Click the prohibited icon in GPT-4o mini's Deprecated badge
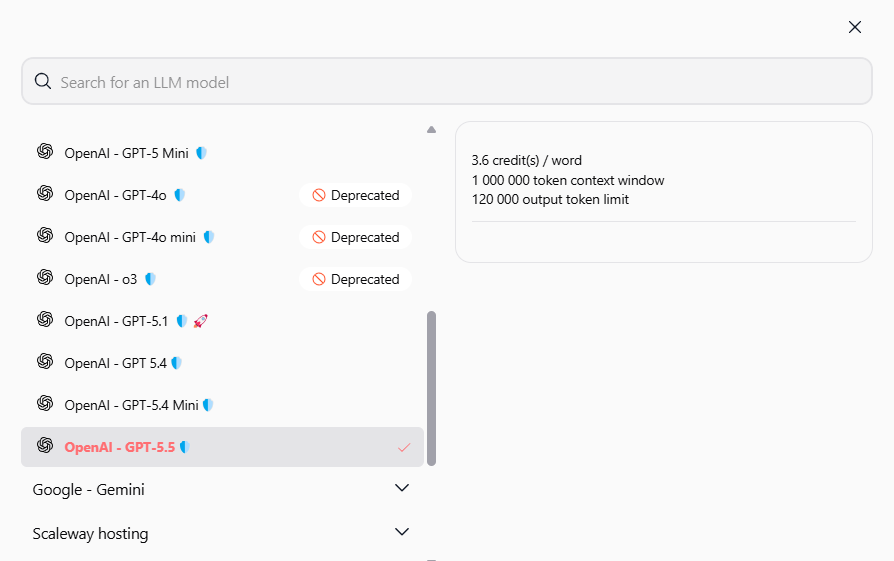 coord(319,237)
